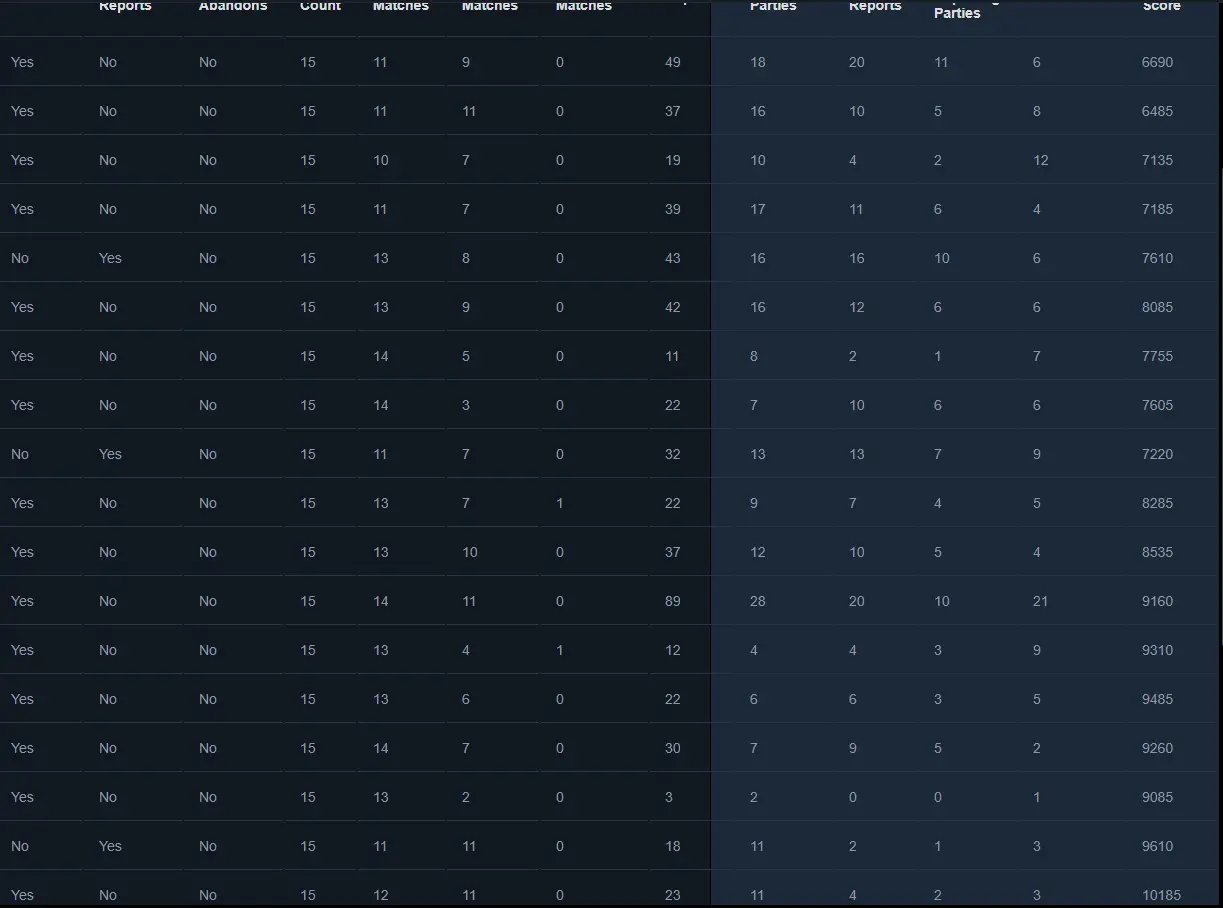This screenshot has width=1223, height=908.
Task: Select the 13 cell in the 9085 row
Action: (381, 797)
